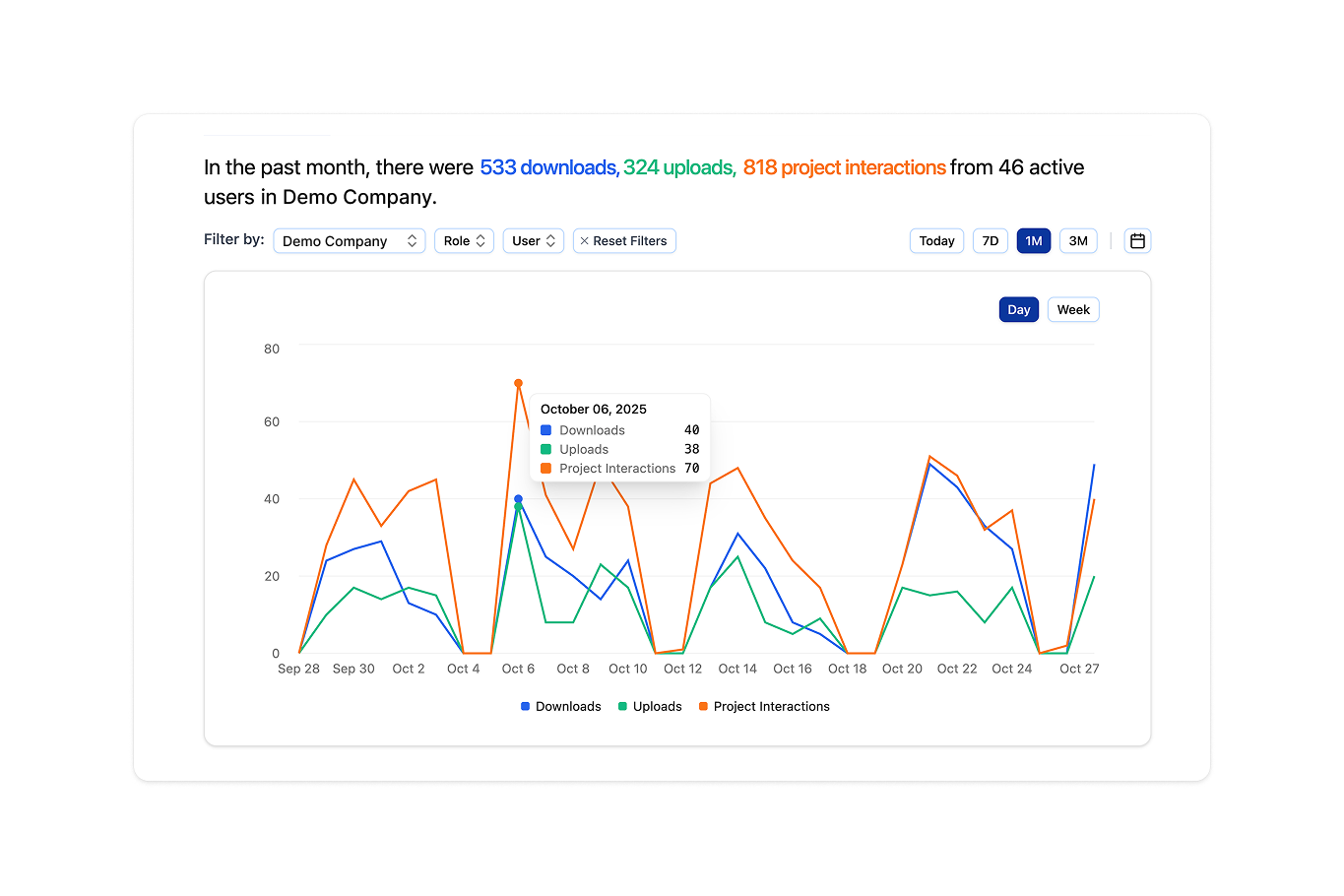The width and height of the screenshot is (1344, 896).
Task: Open the User filter dropdown
Action: [x=533, y=240]
